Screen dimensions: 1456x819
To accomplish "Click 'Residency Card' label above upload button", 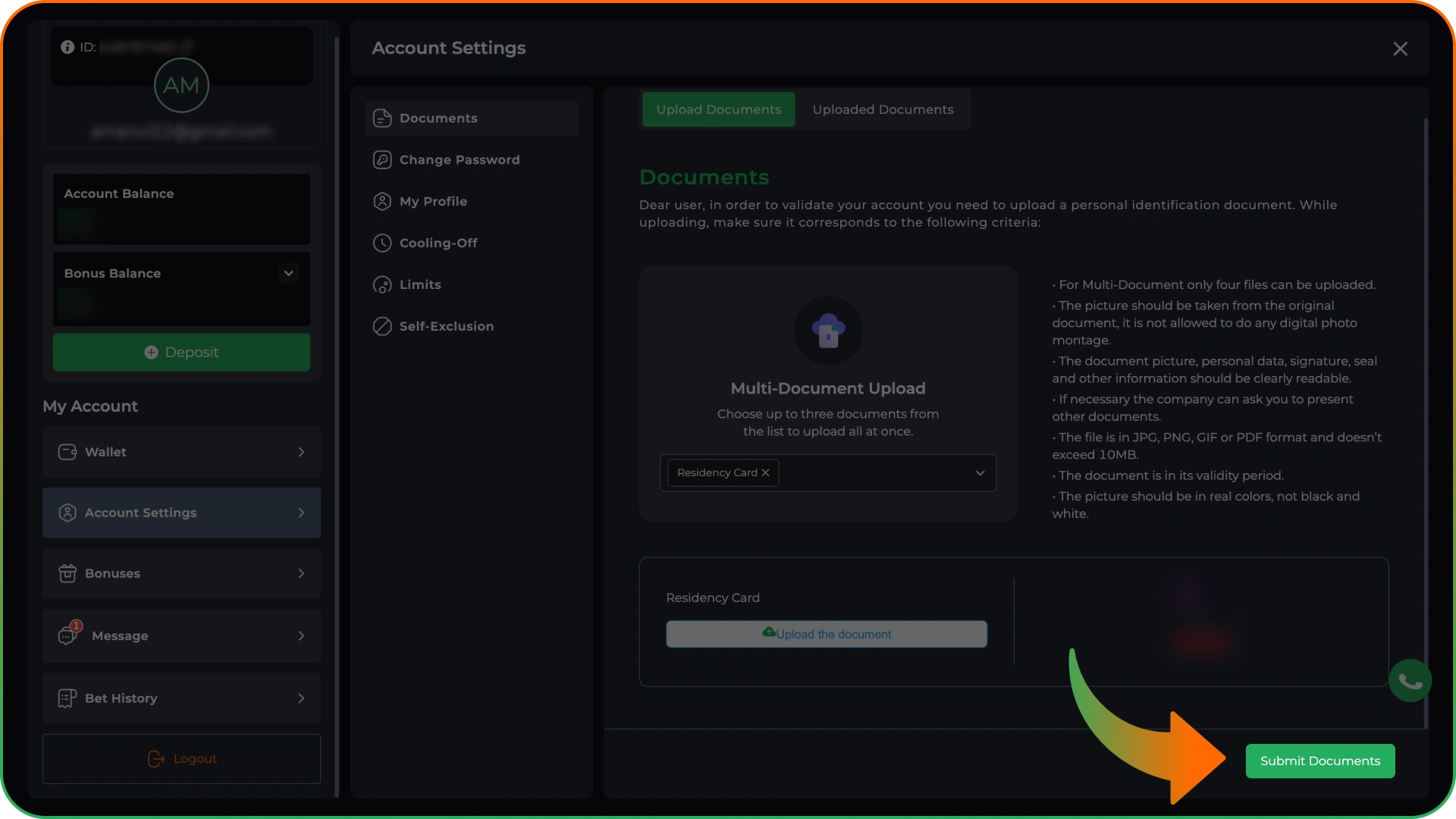I will (x=712, y=598).
